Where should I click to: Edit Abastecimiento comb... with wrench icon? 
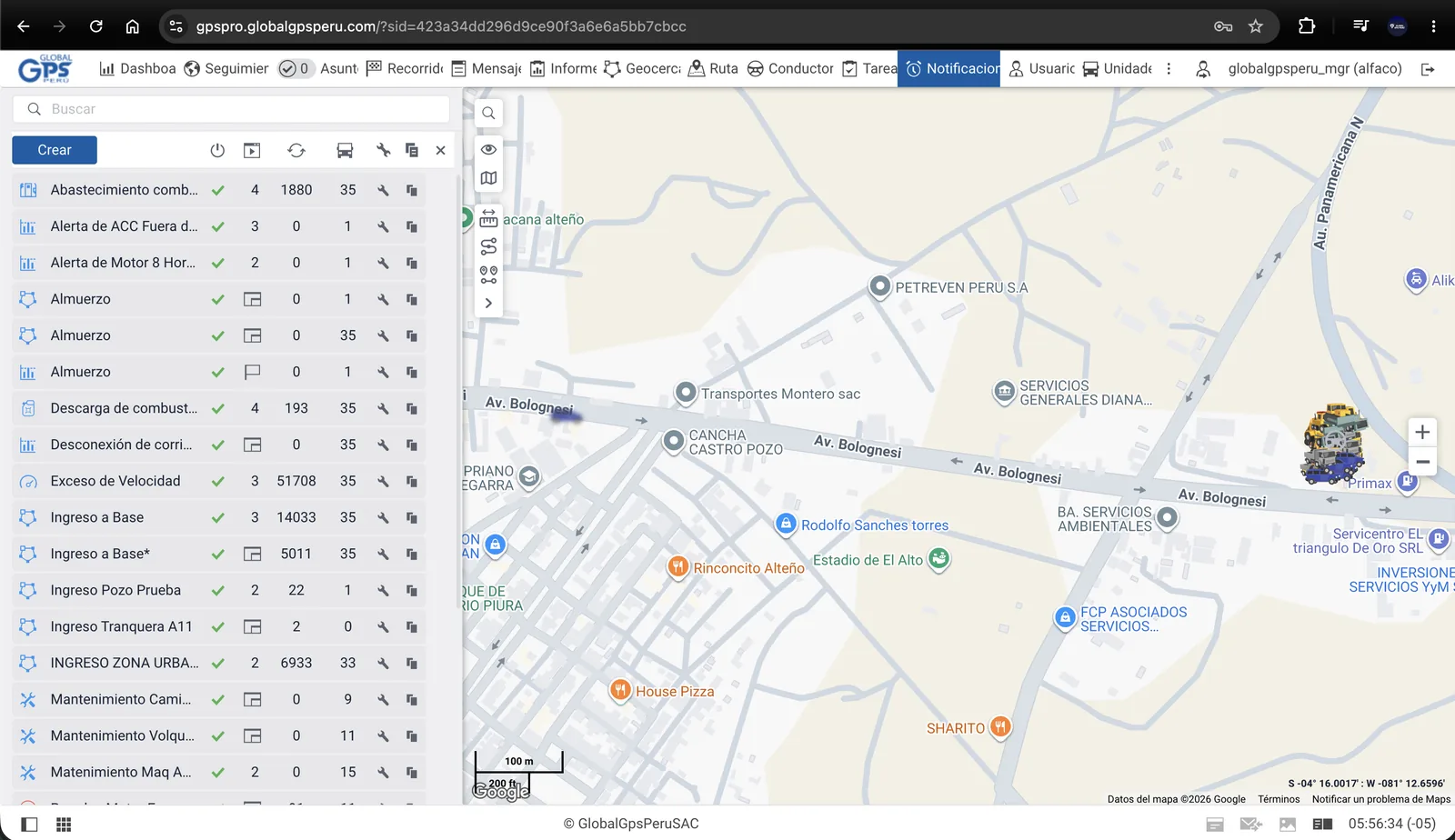click(x=383, y=190)
